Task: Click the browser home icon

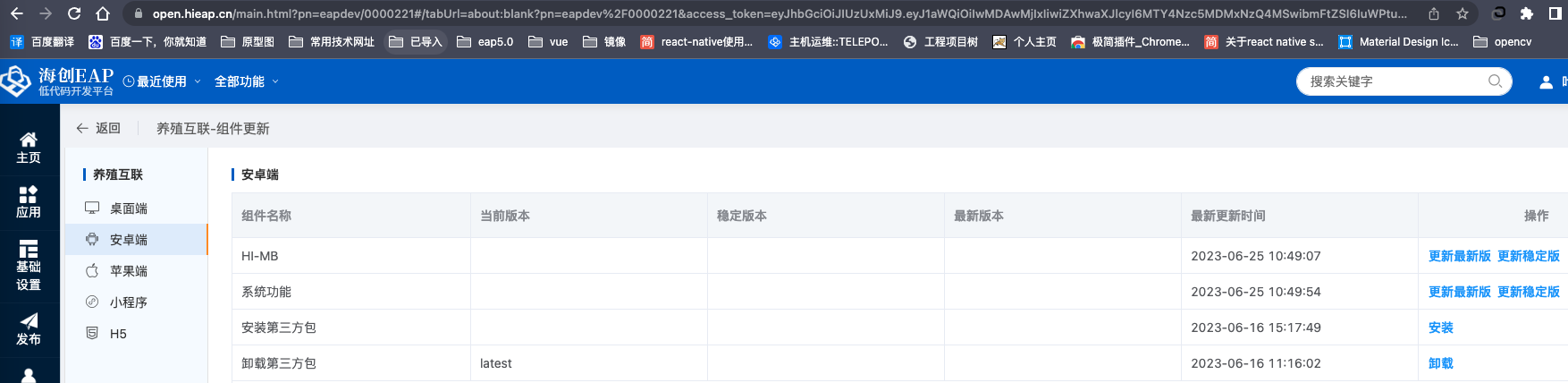Action: point(103,13)
